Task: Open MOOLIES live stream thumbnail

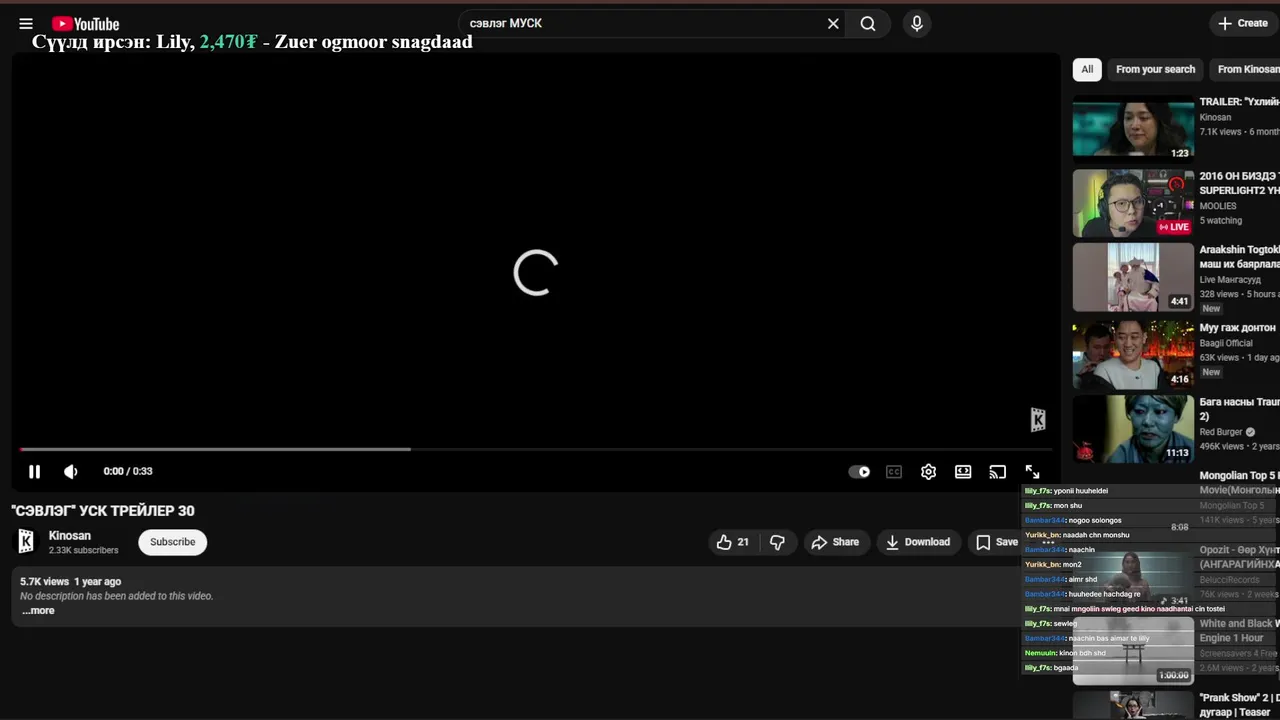Action: [x=1134, y=203]
